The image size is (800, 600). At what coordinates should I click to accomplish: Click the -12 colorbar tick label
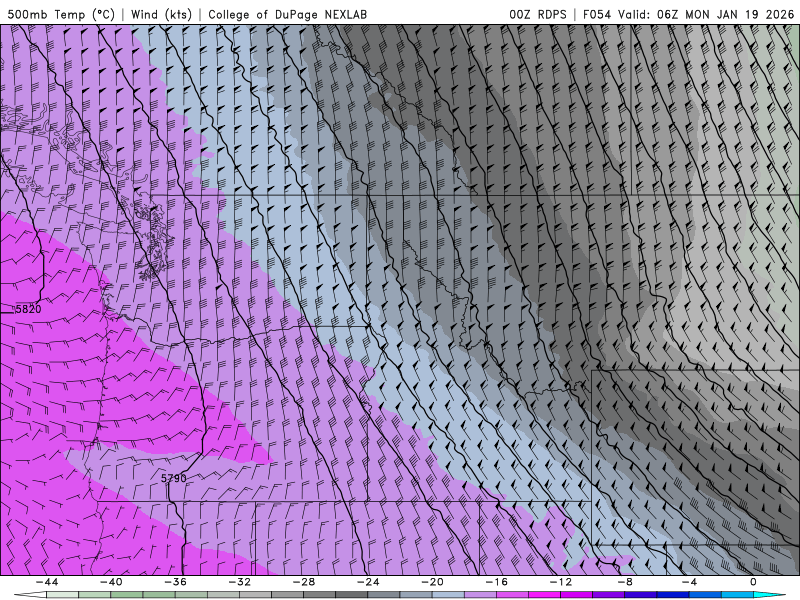pos(561,582)
